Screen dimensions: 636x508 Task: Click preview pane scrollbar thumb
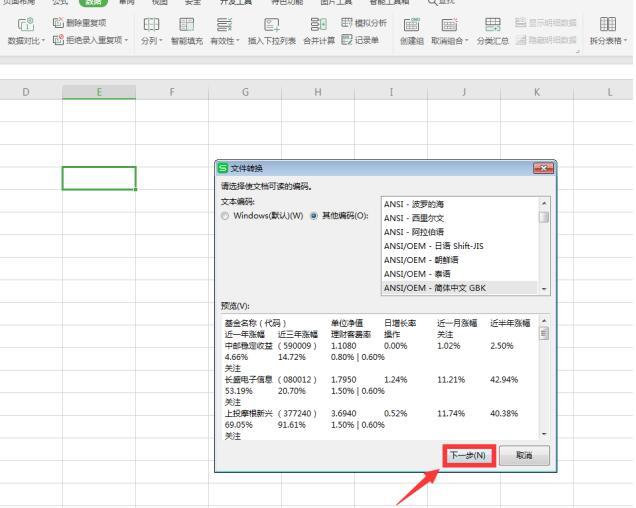click(x=544, y=334)
